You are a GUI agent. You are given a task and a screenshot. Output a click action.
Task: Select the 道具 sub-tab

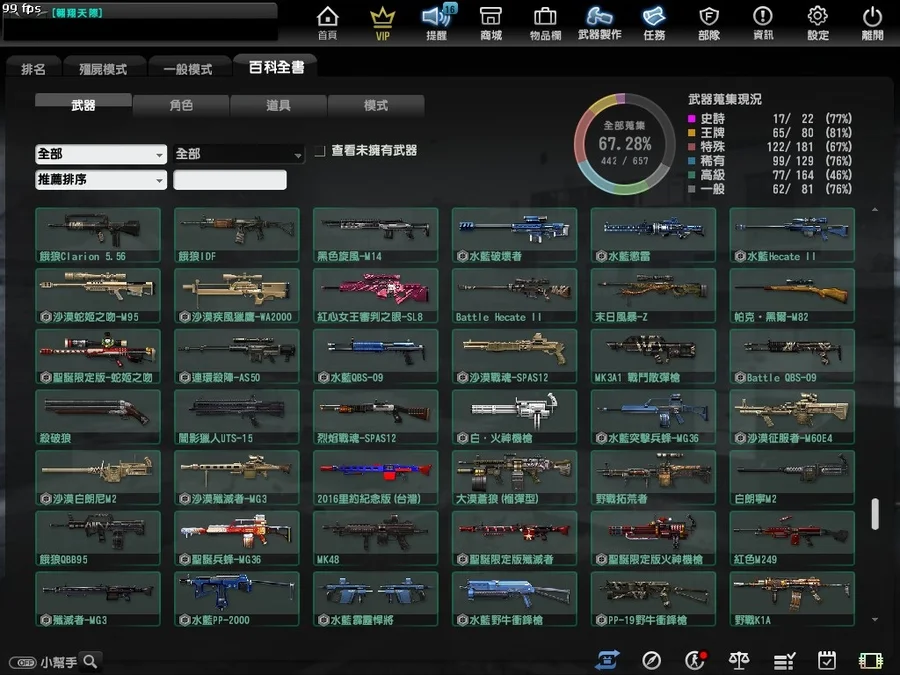278,105
